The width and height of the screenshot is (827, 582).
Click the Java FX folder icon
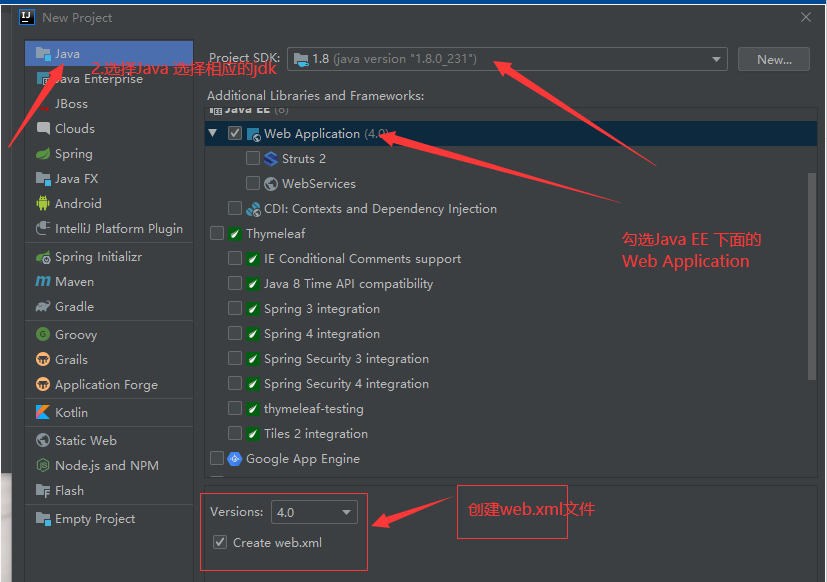(x=43, y=178)
